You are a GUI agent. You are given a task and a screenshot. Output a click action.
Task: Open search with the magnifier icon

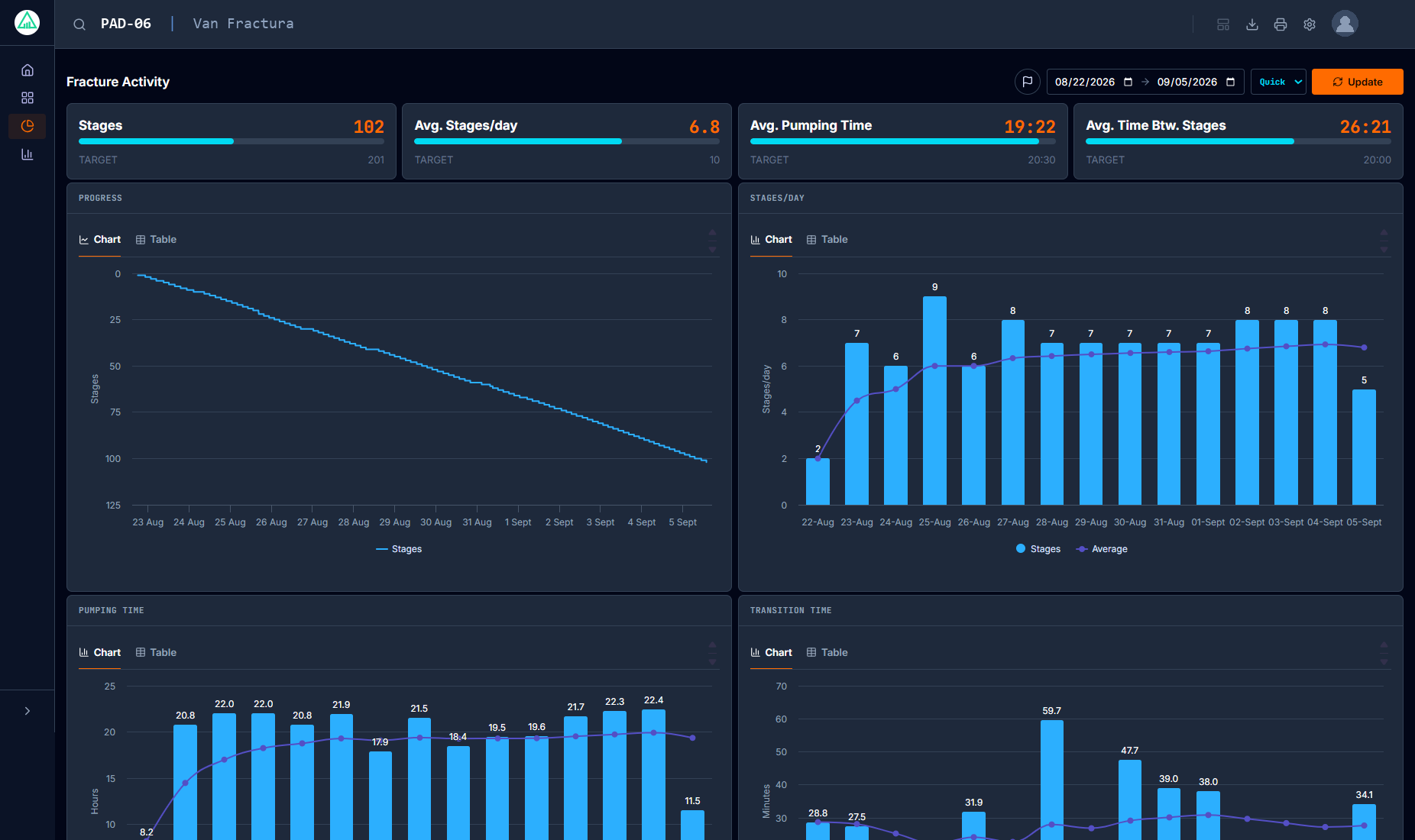[x=79, y=24]
